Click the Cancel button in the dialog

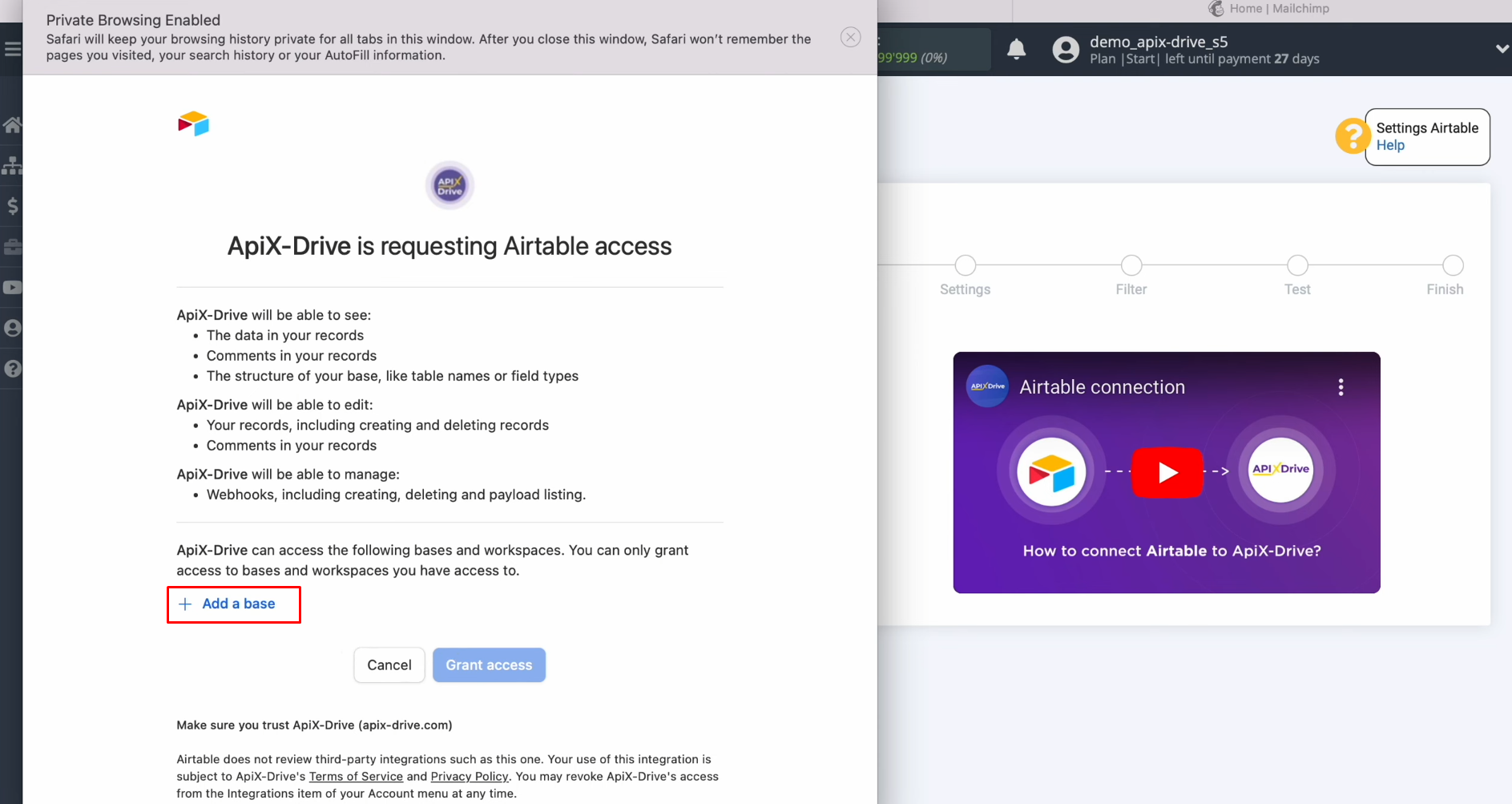click(x=389, y=665)
